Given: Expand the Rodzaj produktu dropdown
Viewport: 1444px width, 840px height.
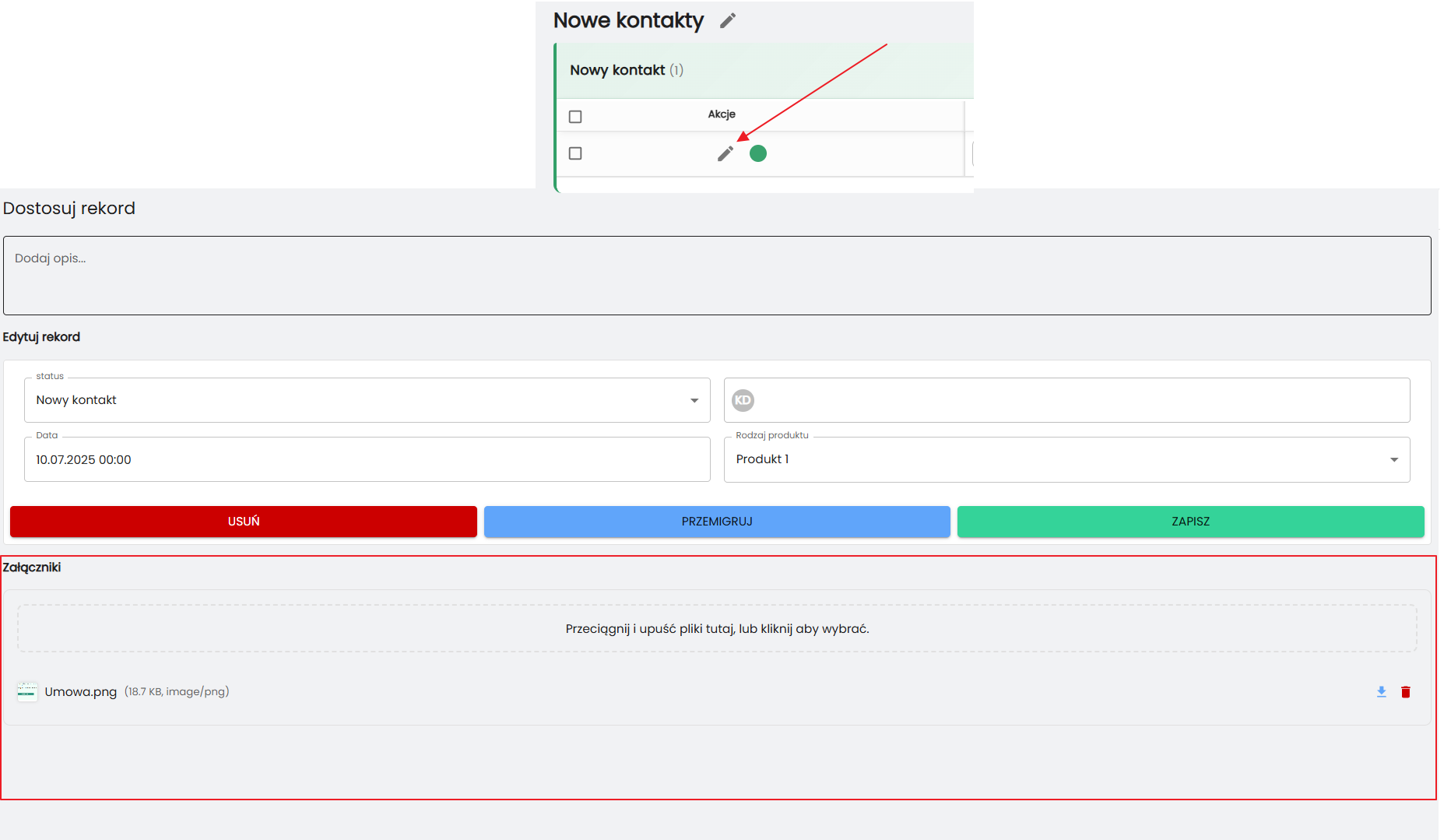Looking at the screenshot, I should (1066, 459).
